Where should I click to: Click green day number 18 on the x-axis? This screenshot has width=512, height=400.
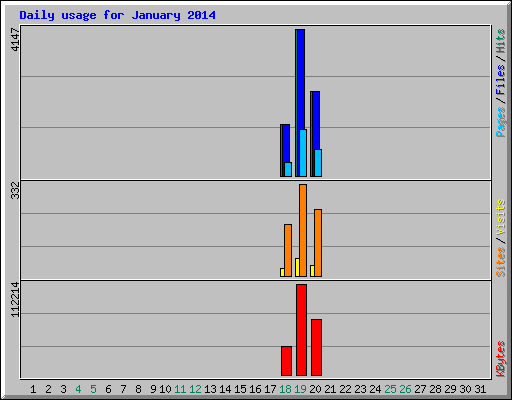[285, 389]
